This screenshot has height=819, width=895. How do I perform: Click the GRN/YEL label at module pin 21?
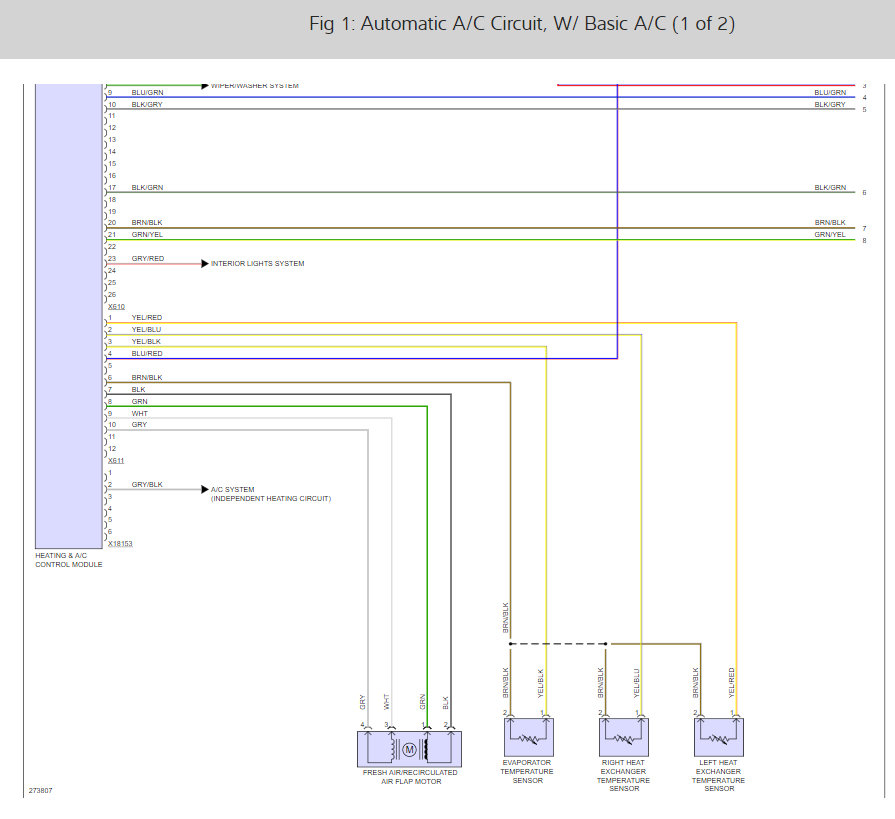(x=147, y=235)
